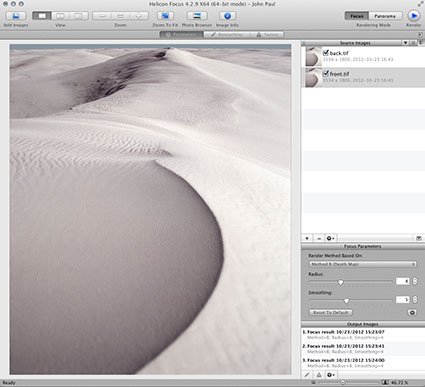Open the Photo Browser
425x387 pixels.
coord(197,16)
